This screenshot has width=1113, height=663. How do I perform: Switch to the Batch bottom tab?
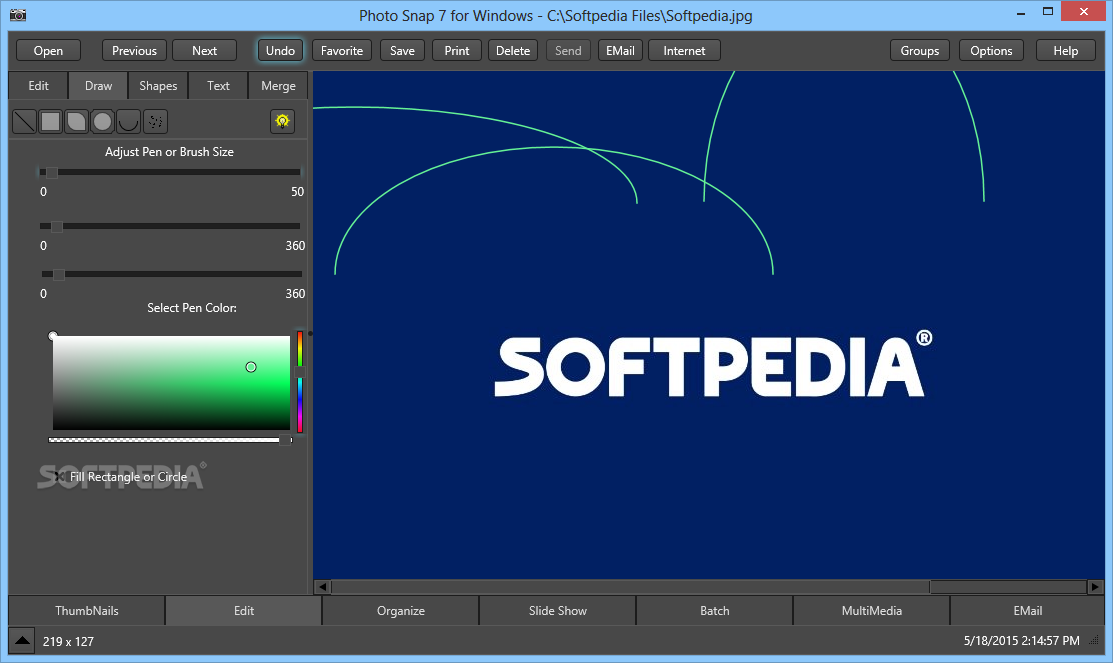point(714,610)
